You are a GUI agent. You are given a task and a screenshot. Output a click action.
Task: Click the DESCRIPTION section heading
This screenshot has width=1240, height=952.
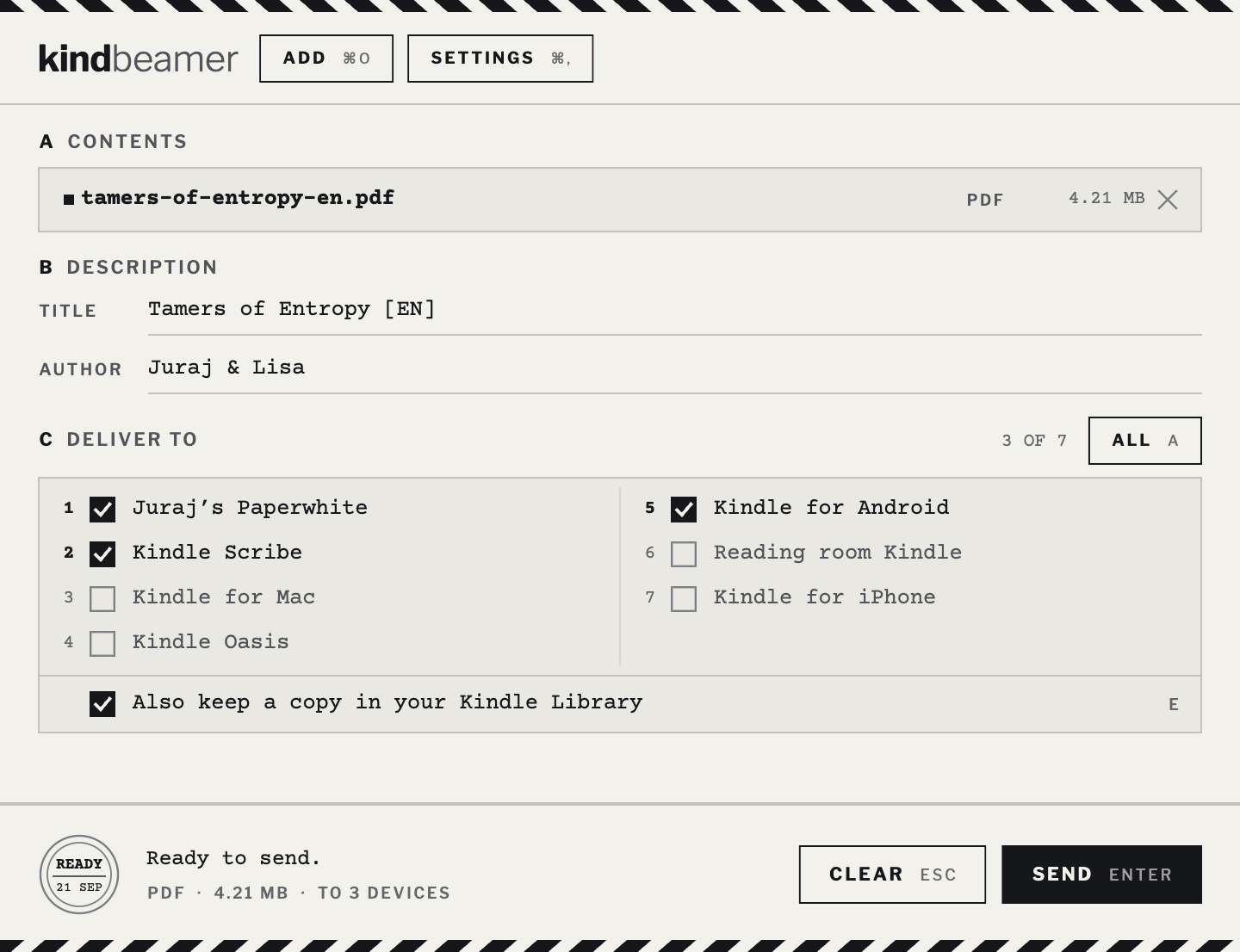click(x=142, y=267)
